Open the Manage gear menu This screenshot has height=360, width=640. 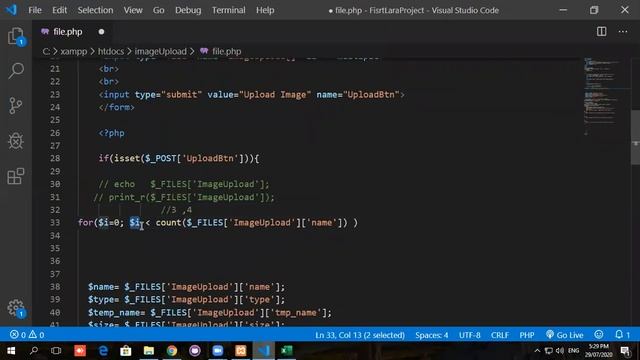(16, 308)
